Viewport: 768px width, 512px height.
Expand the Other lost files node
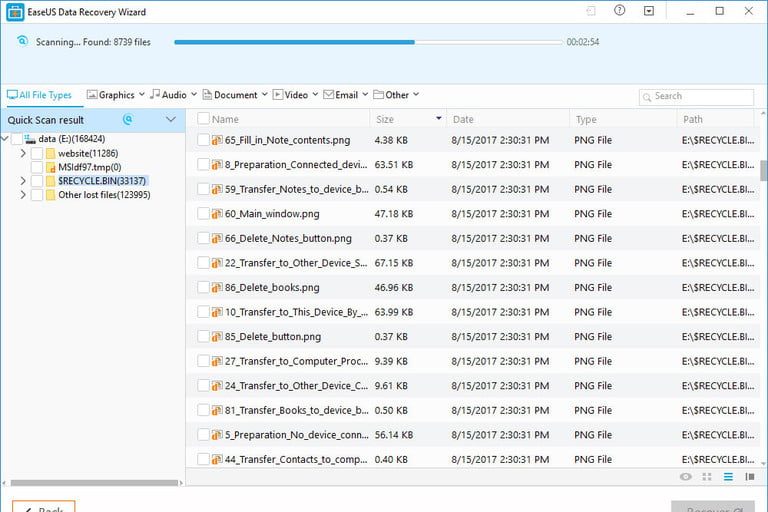click(23, 195)
